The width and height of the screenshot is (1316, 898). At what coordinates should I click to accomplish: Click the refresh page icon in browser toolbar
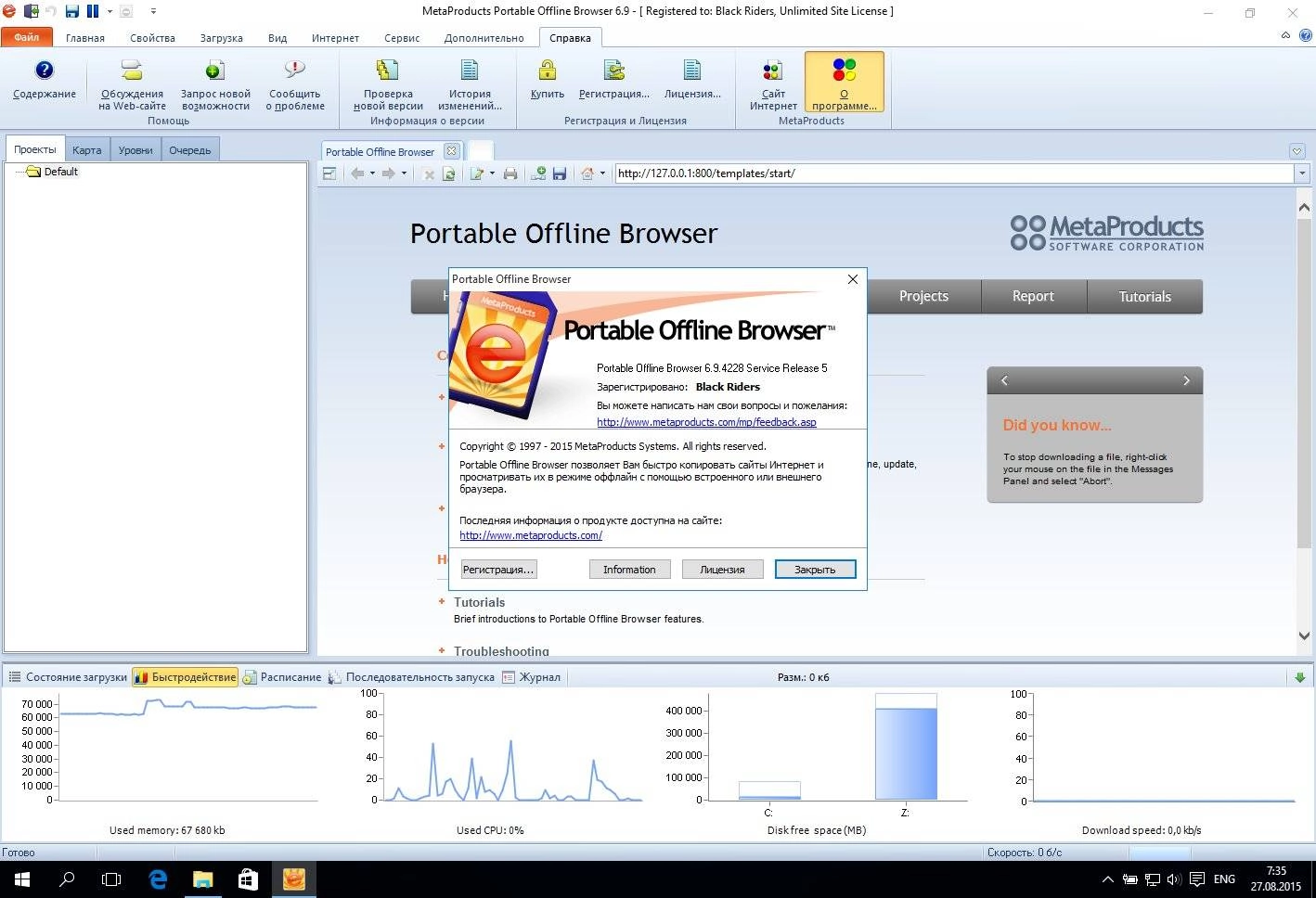tap(449, 173)
